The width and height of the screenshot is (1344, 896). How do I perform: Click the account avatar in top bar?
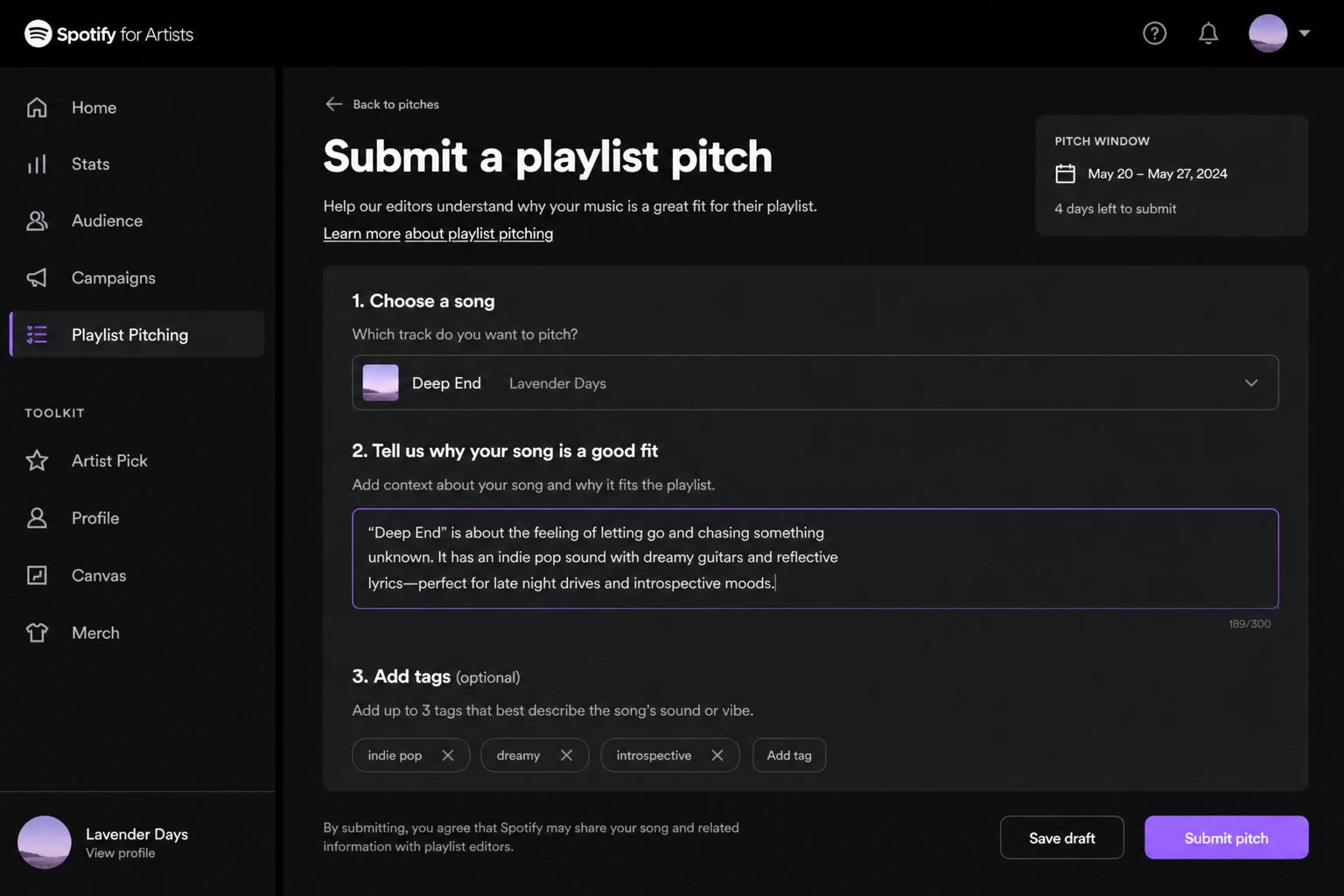coord(1268,33)
